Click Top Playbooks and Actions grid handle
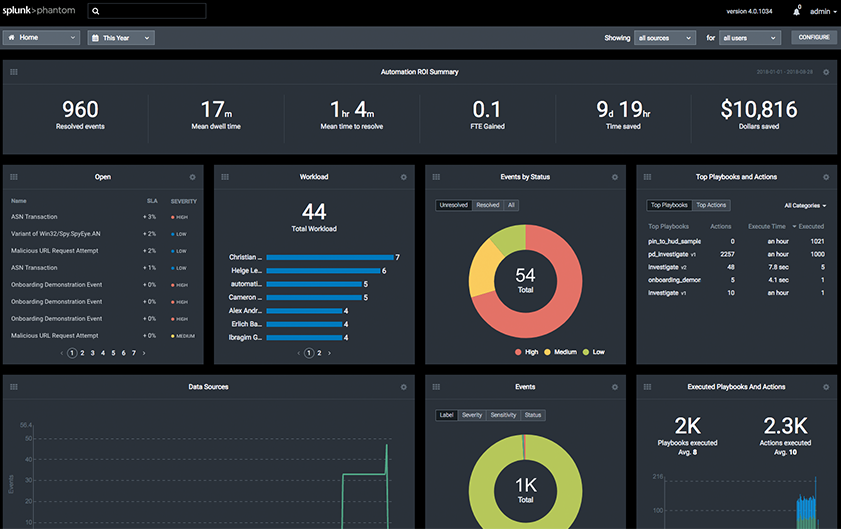 (647, 177)
